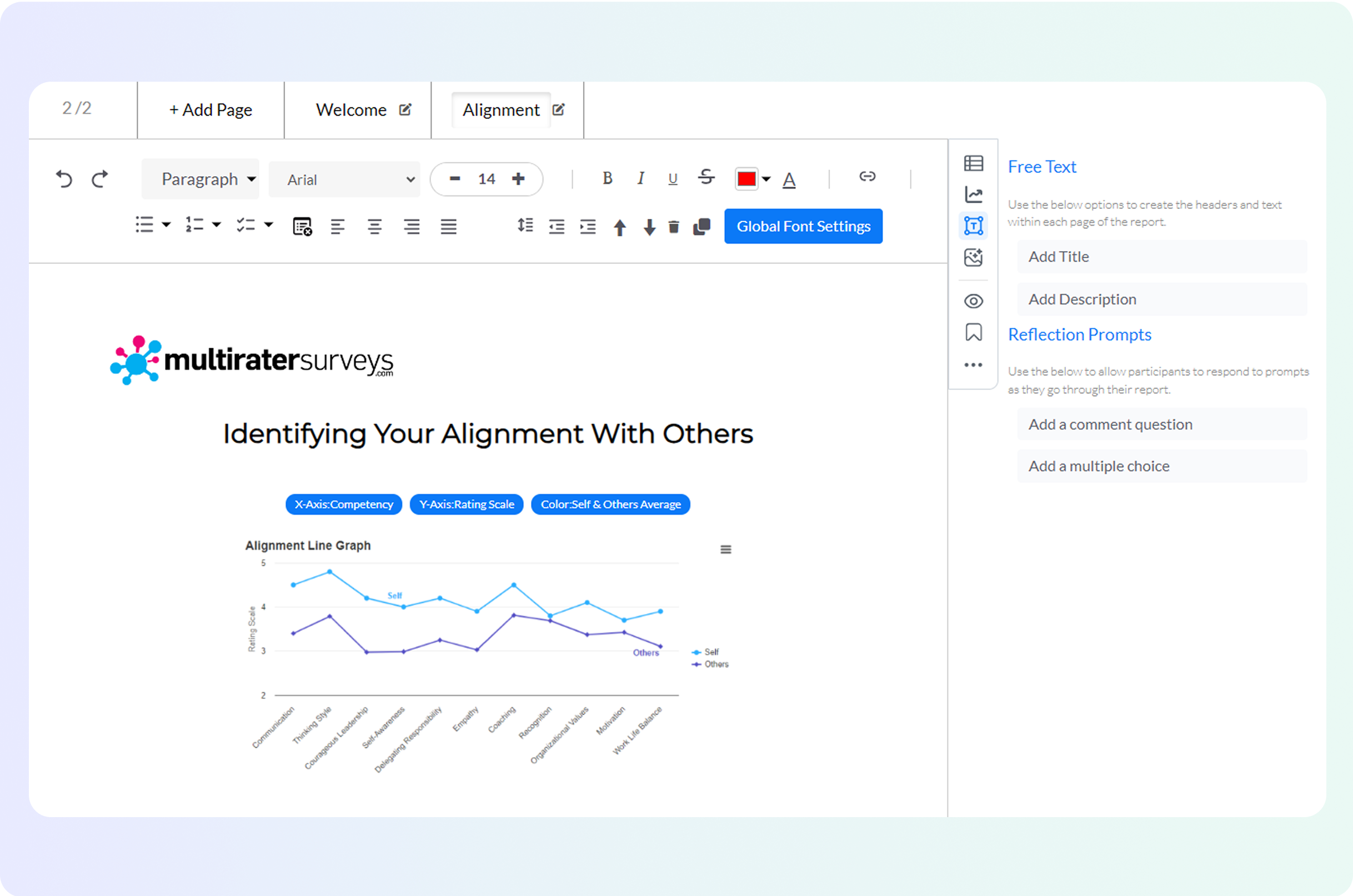The height and width of the screenshot is (896, 1353).
Task: Toggle strikethrough formatting
Action: point(706,177)
